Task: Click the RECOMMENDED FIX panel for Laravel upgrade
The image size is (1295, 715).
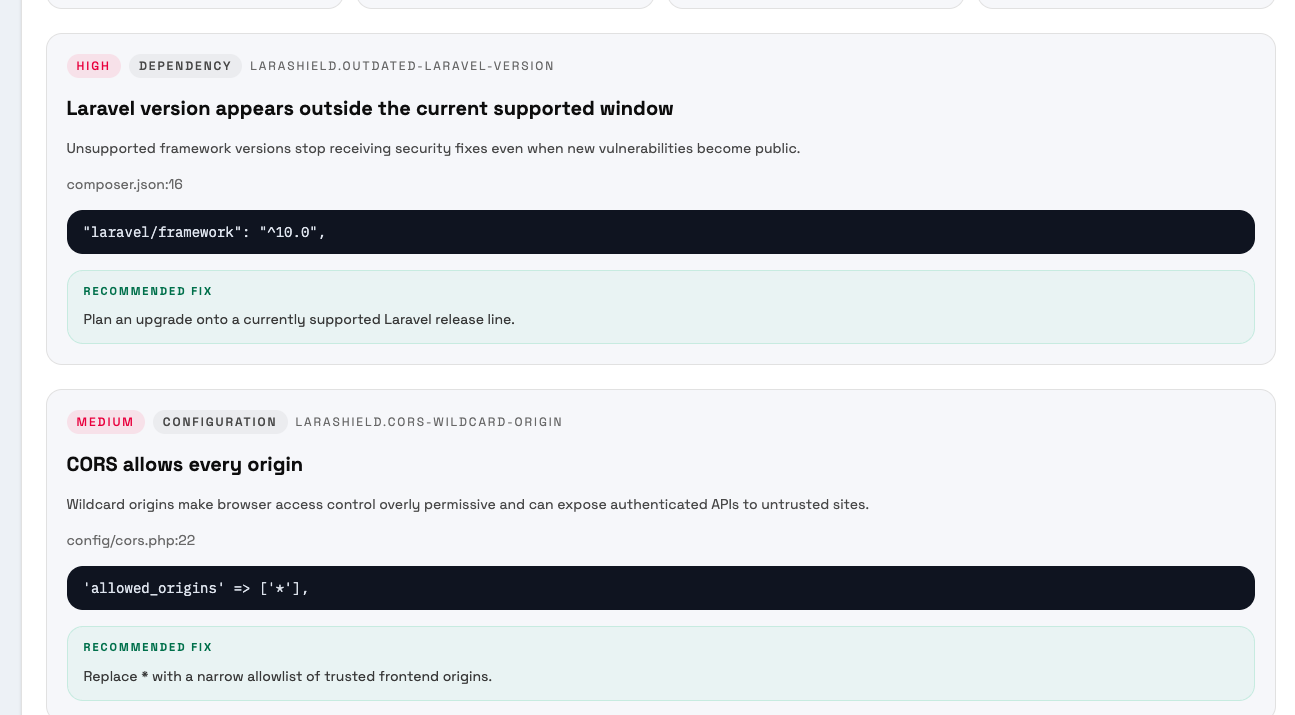Action: coord(660,305)
